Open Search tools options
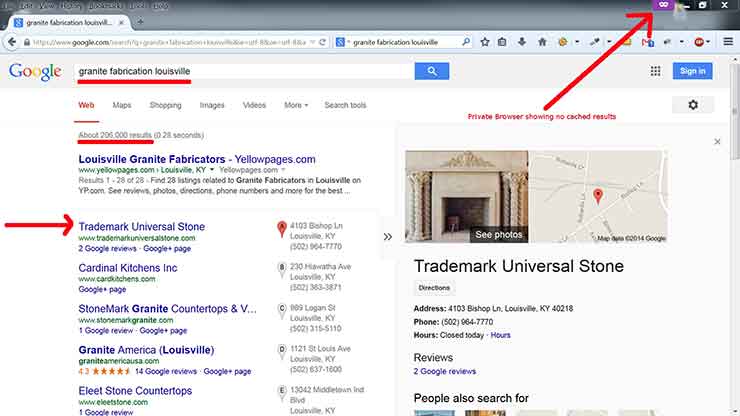Viewport: 740px width, 416px height. coord(345,105)
